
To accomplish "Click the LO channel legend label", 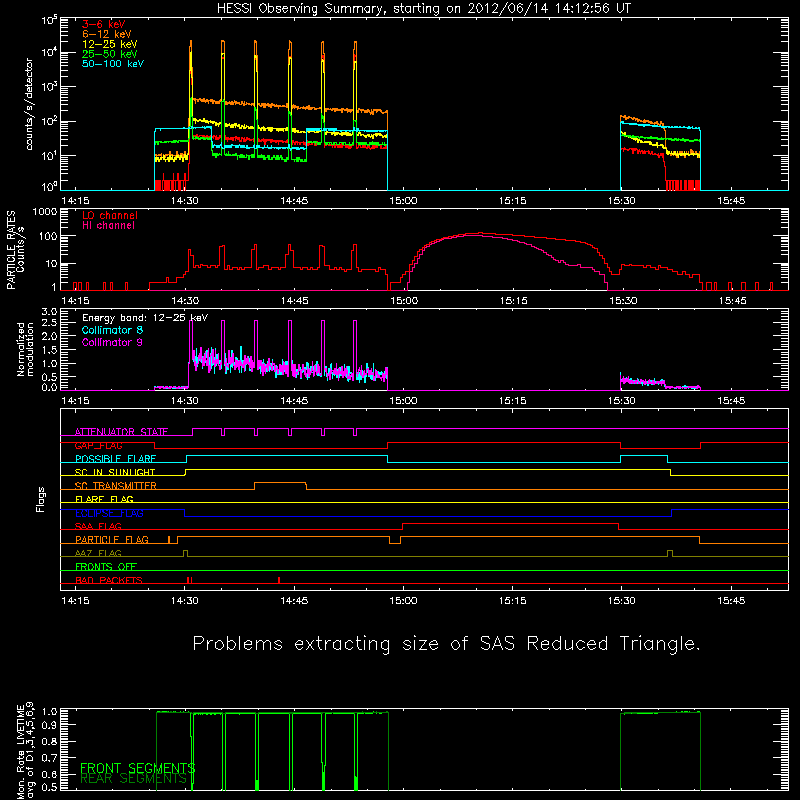I will pos(110,215).
